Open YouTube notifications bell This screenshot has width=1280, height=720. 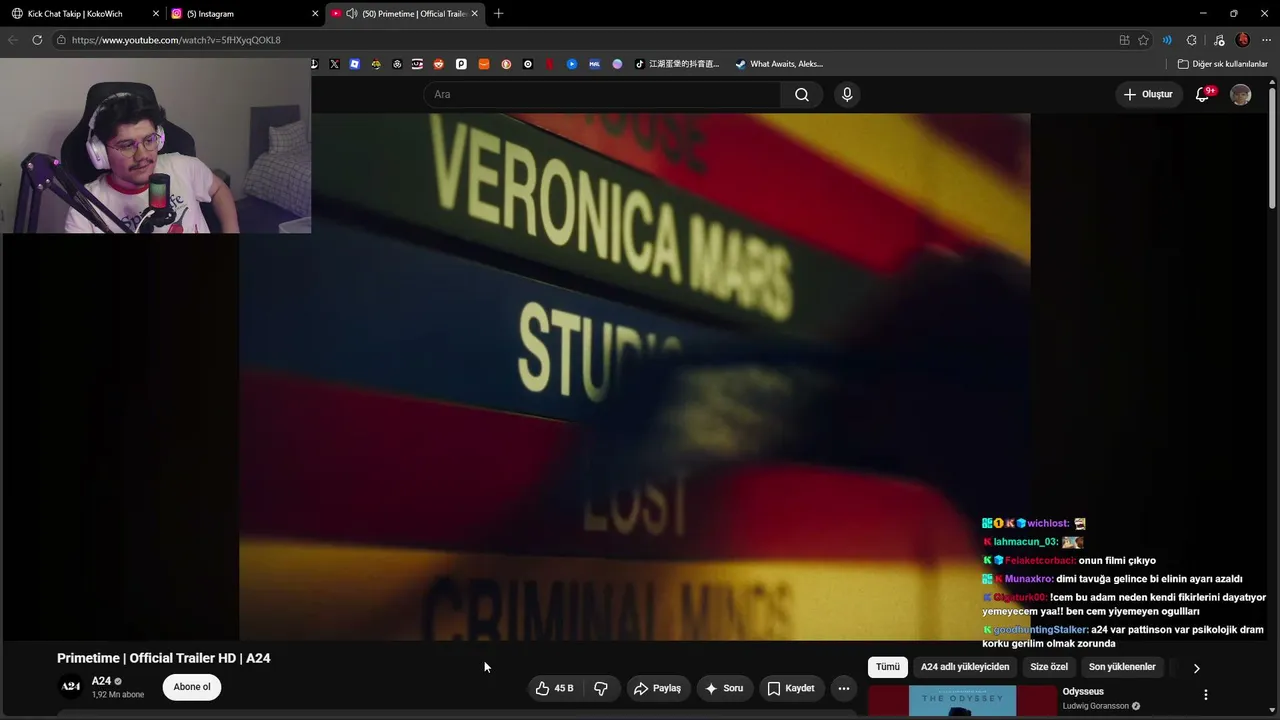point(1203,94)
